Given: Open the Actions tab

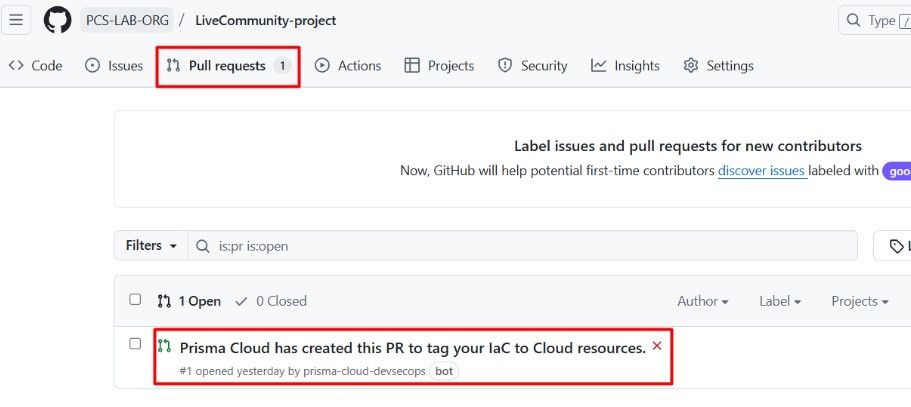Looking at the screenshot, I should click(x=348, y=66).
